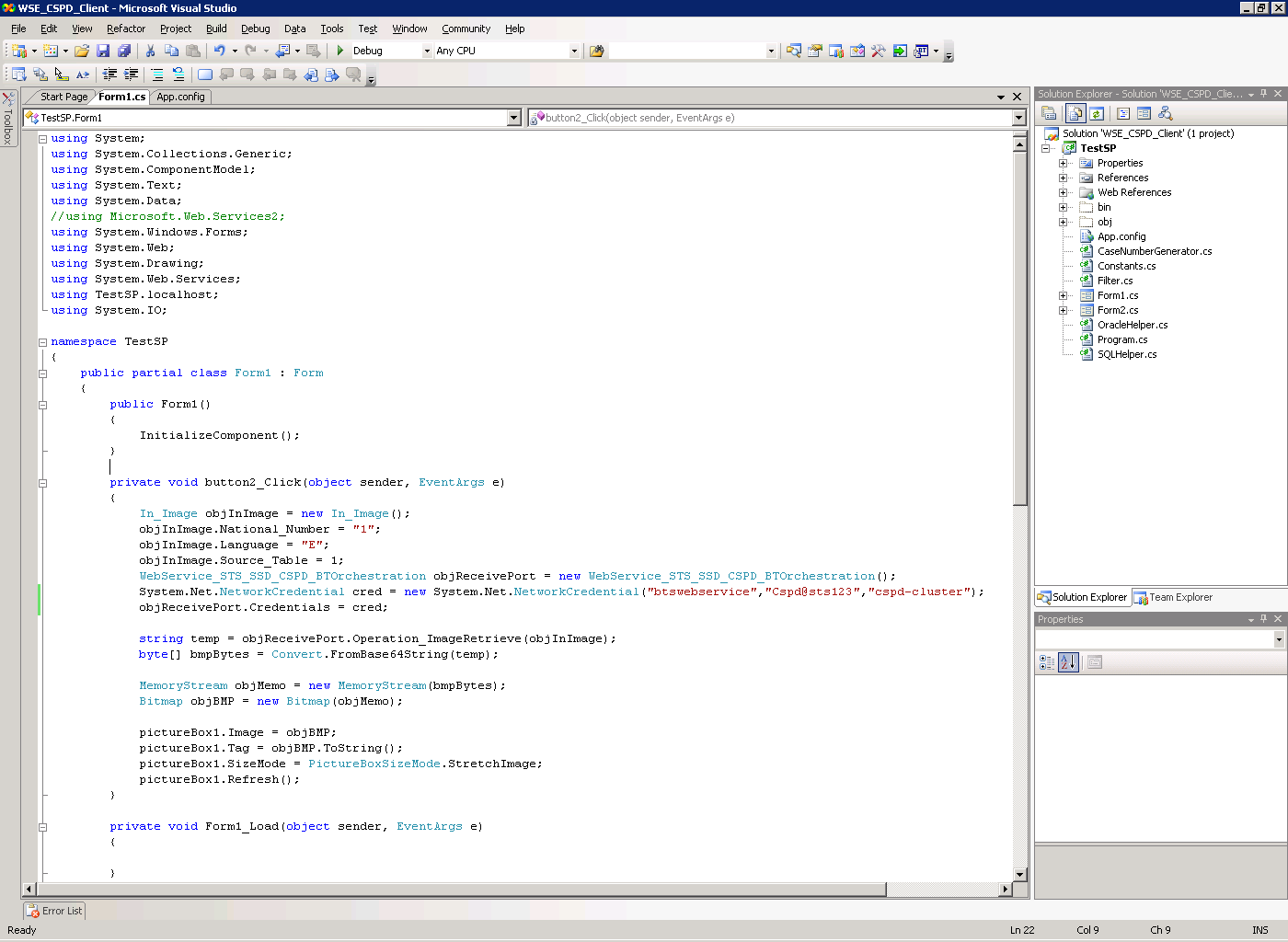This screenshot has width=1288, height=942.
Task: Click the vertical scrollbar down arrow in editor
Action: (1019, 875)
